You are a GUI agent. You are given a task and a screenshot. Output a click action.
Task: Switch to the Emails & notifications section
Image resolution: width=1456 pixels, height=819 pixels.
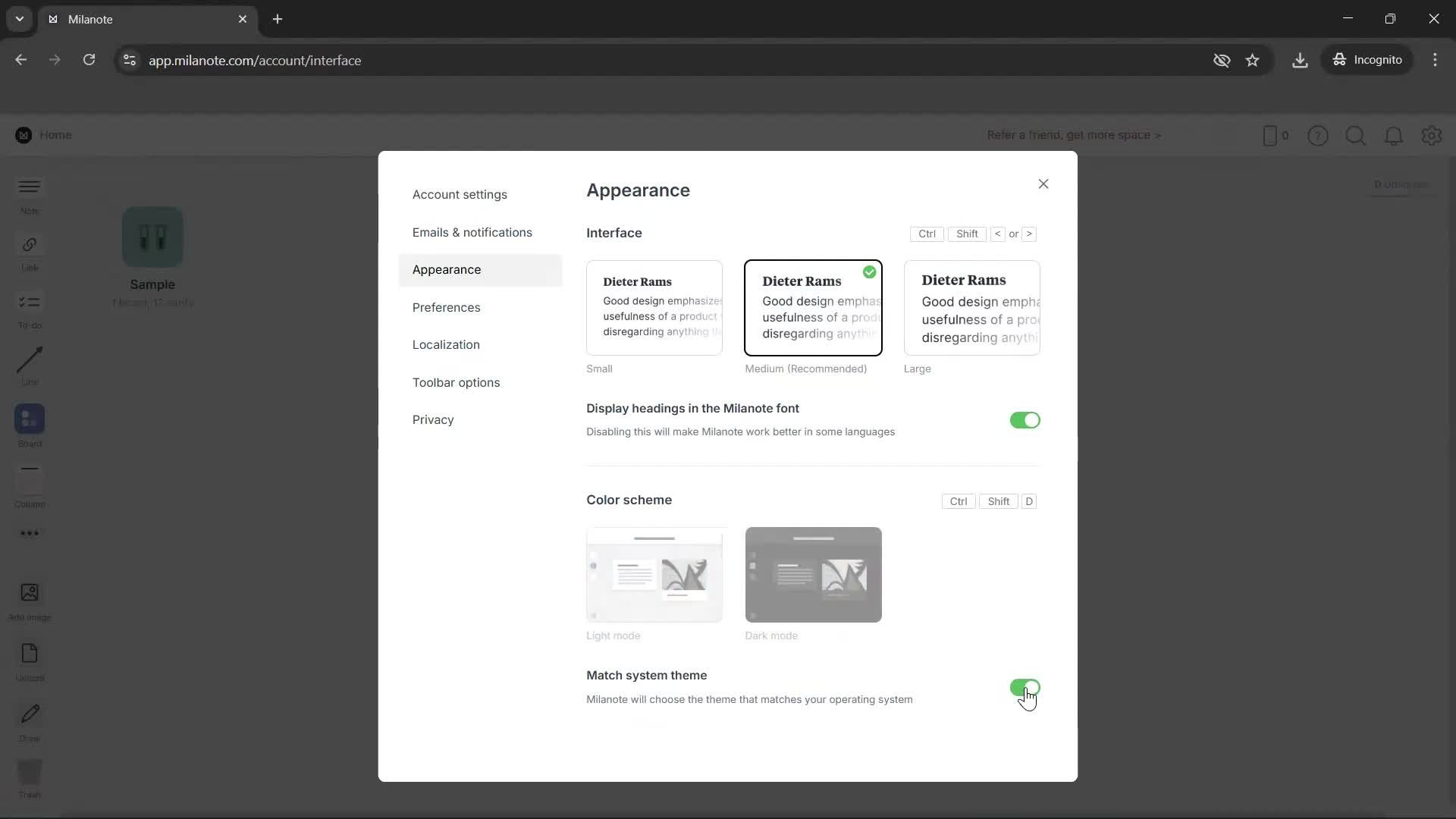coord(472,232)
